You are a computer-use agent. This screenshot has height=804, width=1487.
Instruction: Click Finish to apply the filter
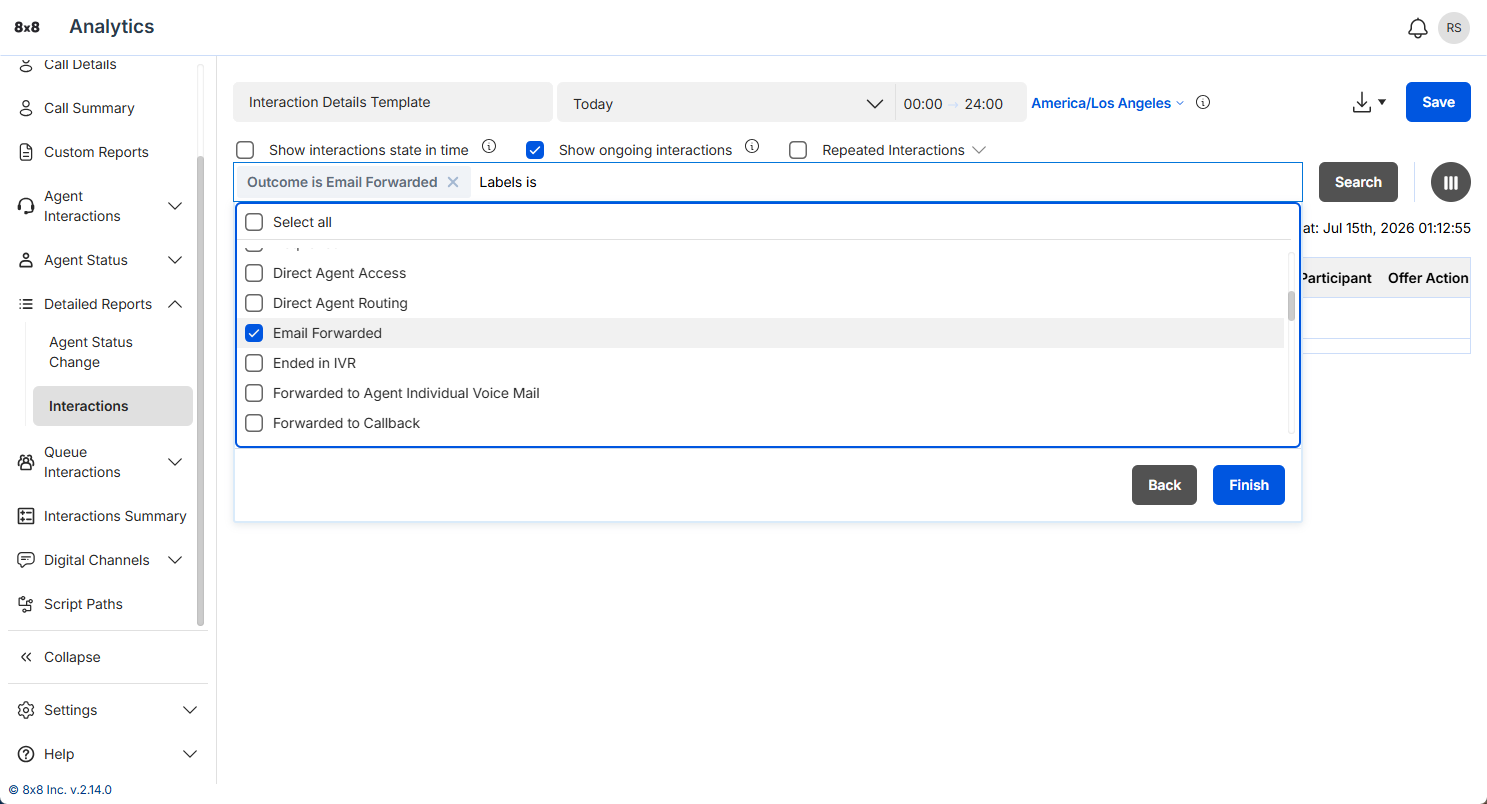[1249, 485]
